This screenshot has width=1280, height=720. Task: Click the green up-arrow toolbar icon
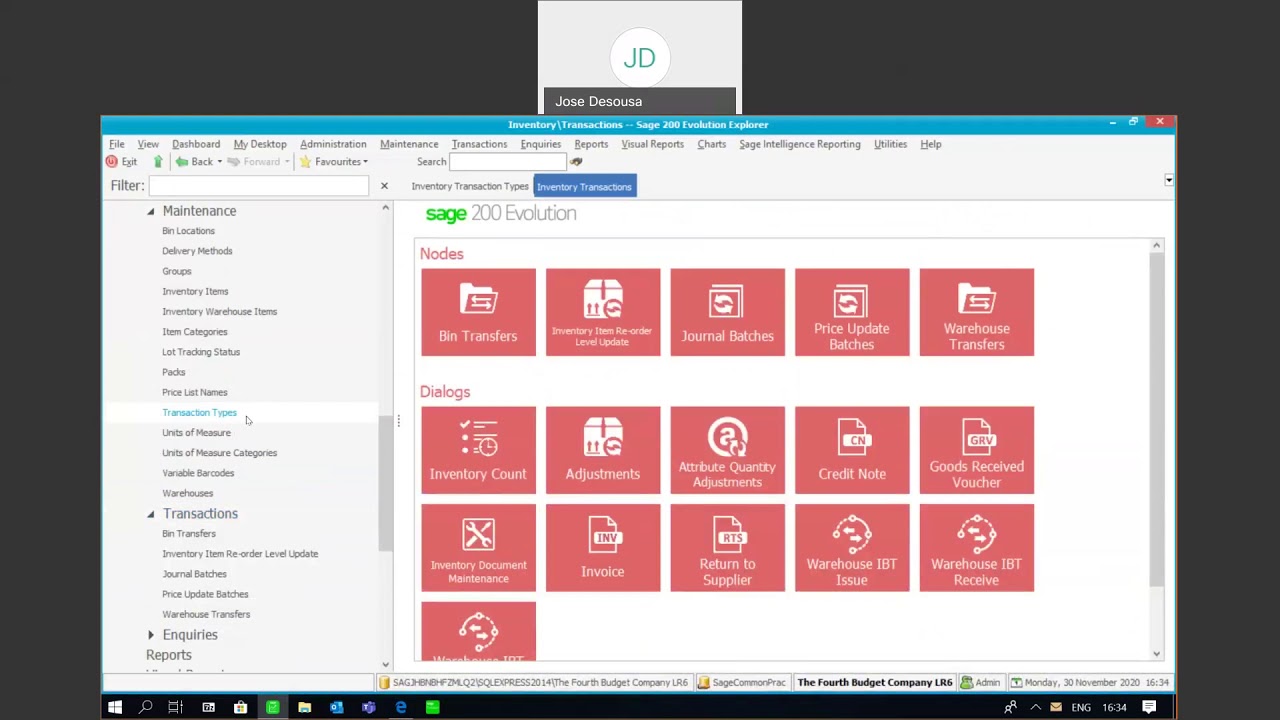(158, 162)
